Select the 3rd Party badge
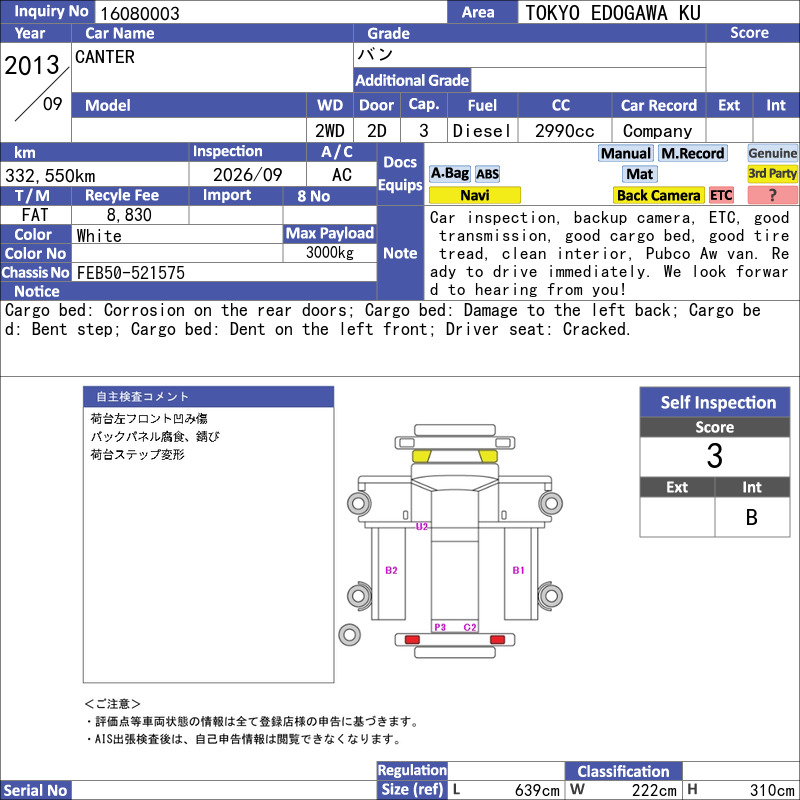800x800 pixels. (772, 174)
